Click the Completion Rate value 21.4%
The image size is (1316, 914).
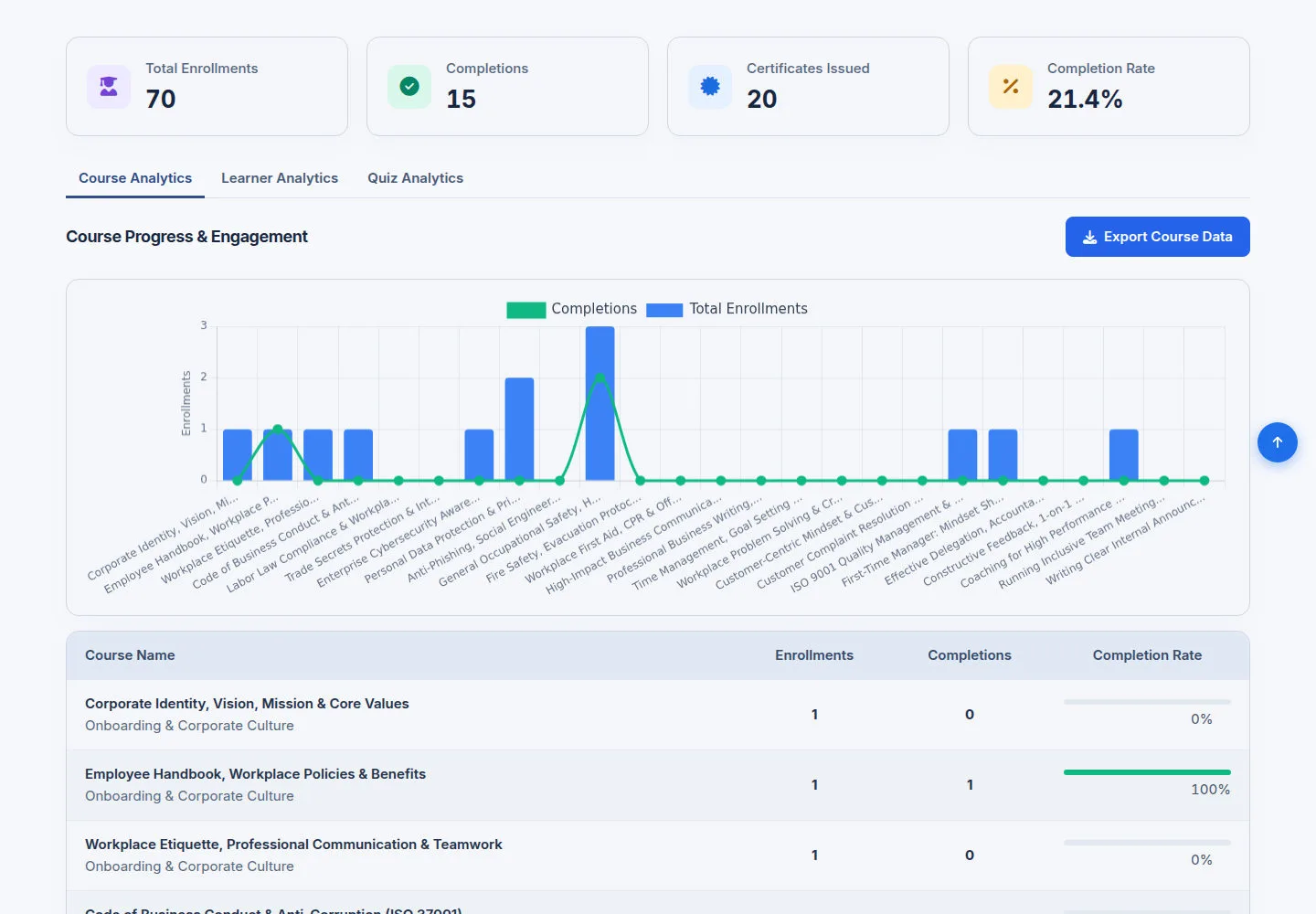click(x=1085, y=99)
